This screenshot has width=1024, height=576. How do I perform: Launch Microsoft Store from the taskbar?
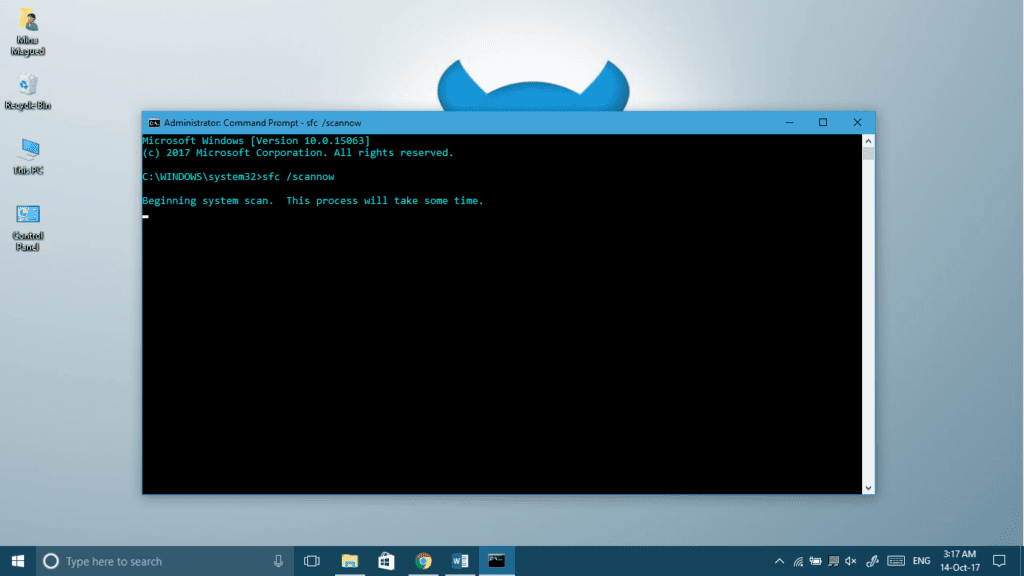point(386,561)
